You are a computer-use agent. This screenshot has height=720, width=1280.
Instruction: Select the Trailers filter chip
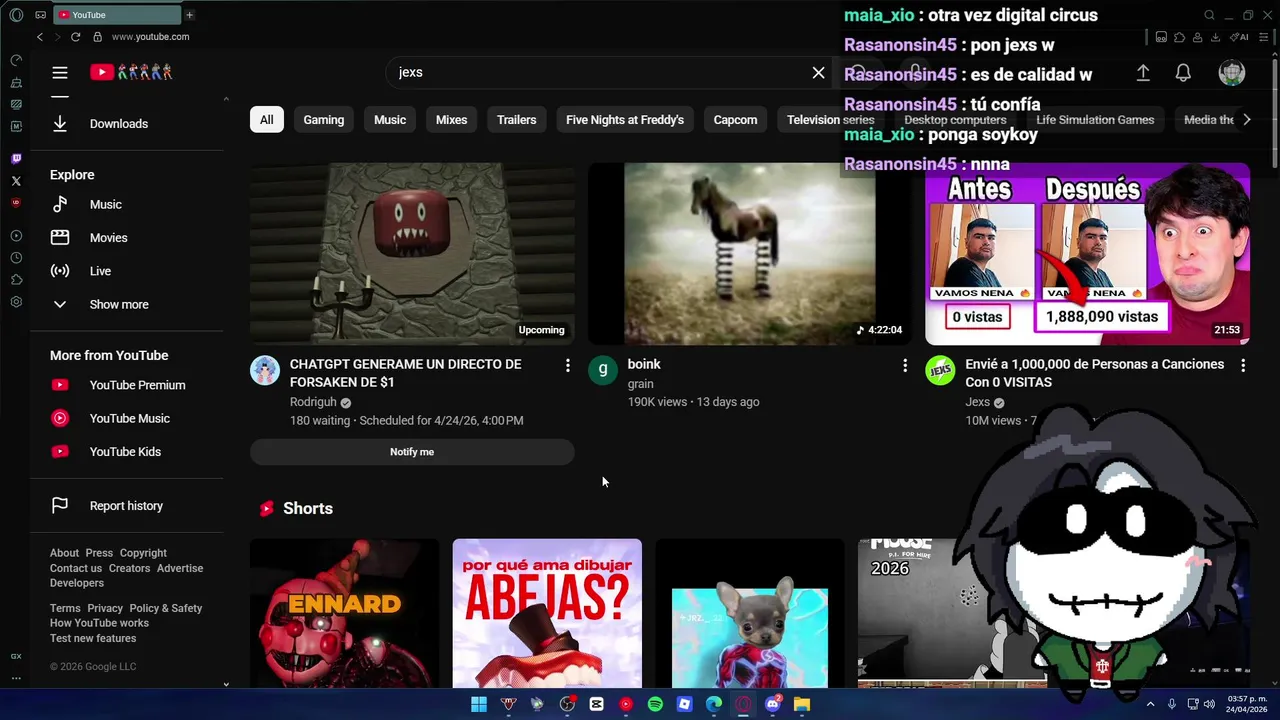[517, 120]
